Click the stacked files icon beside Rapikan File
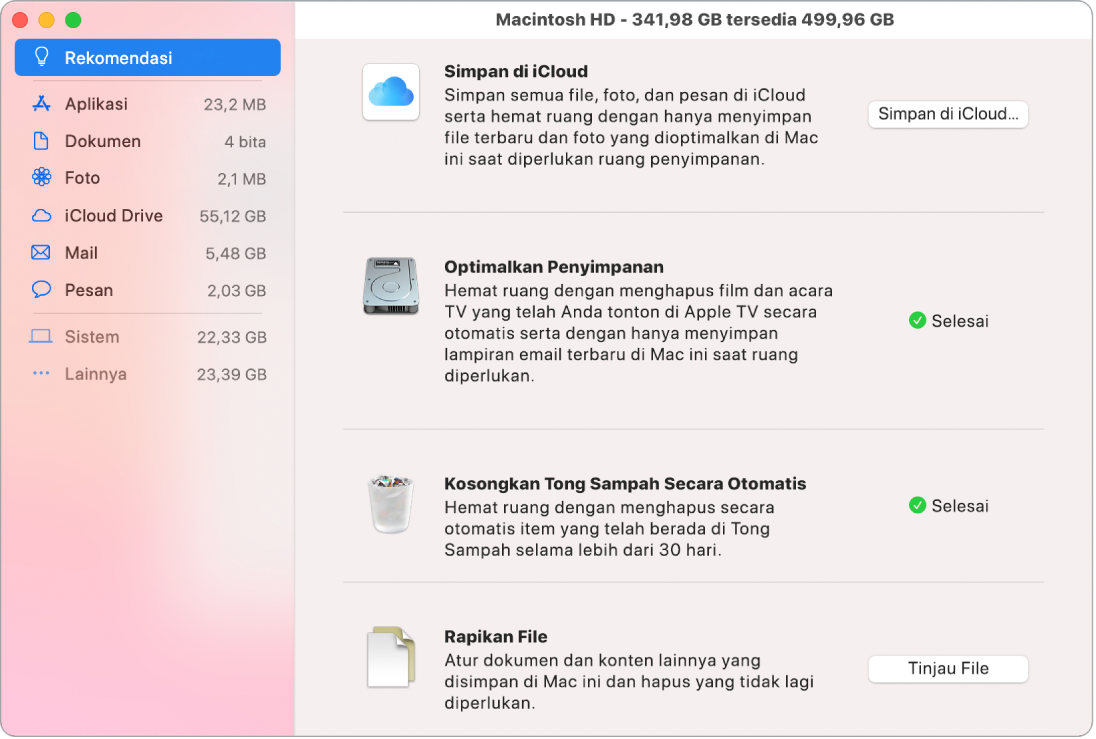Viewport: 1096px width, 739px height. (x=390, y=656)
